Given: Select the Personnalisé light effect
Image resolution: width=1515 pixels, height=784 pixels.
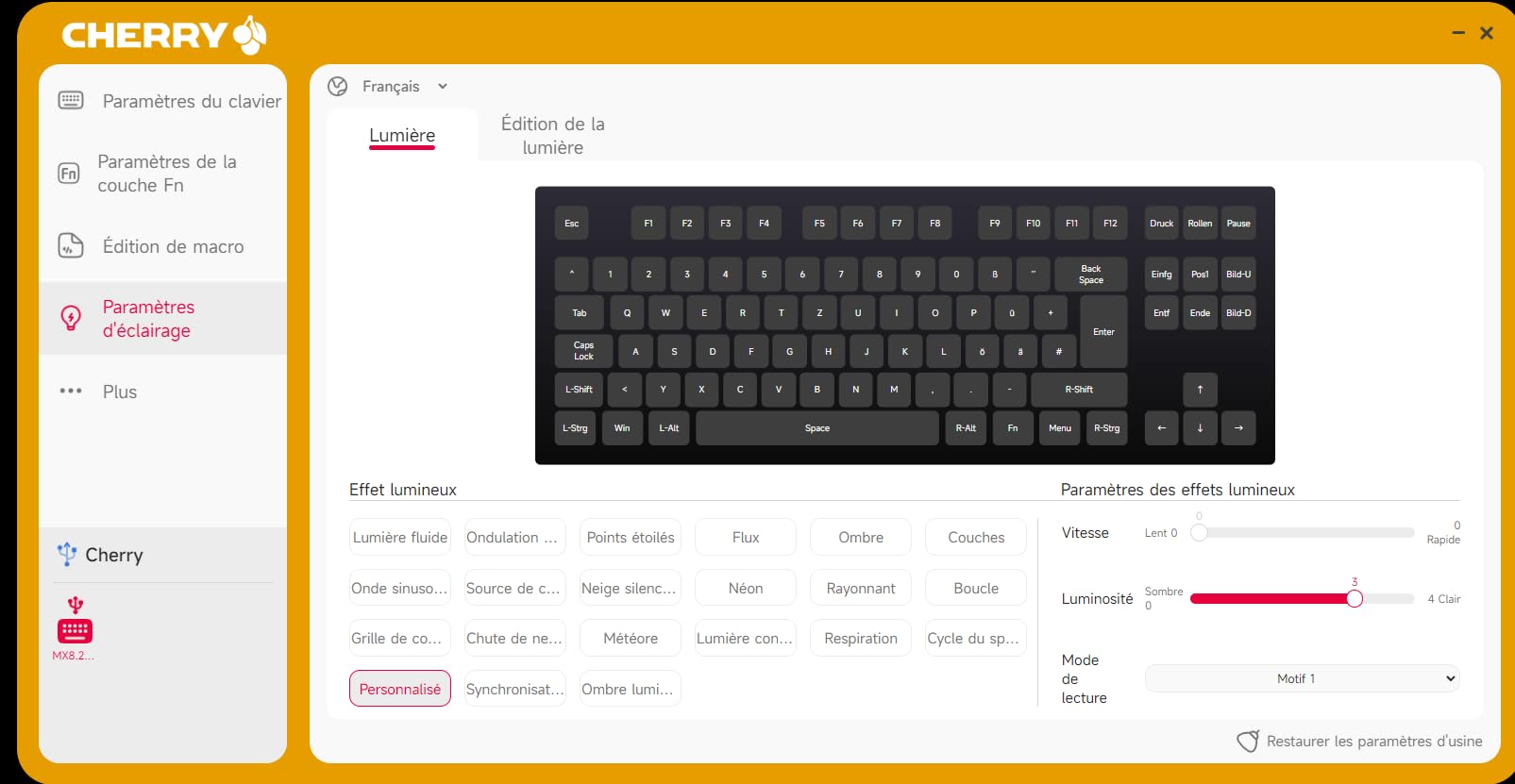Looking at the screenshot, I should point(400,689).
